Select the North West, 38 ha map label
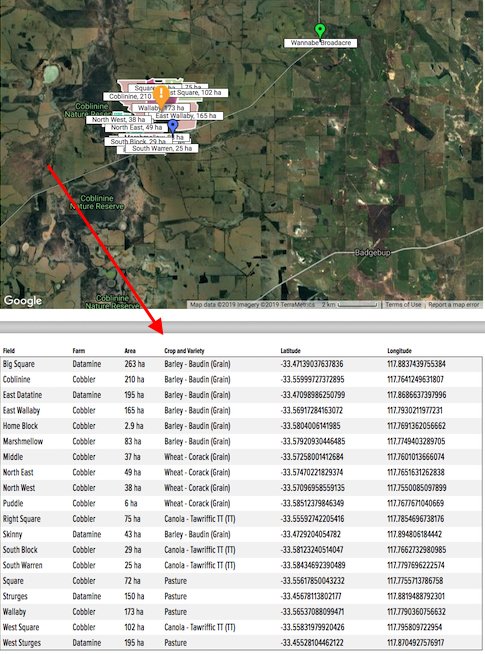 tap(118, 120)
